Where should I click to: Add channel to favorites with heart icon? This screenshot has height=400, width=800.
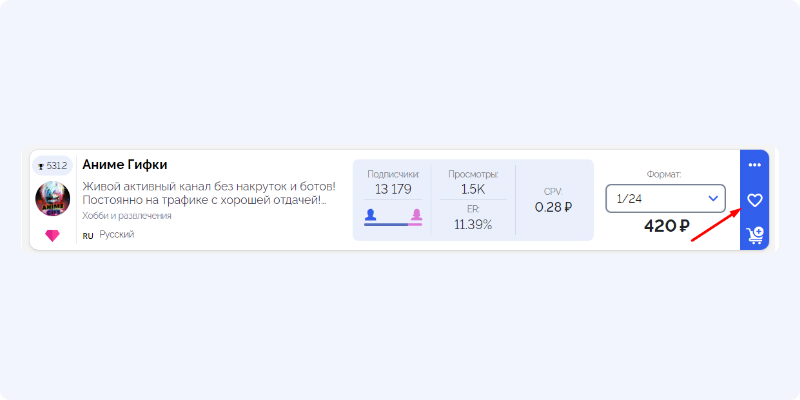(755, 200)
